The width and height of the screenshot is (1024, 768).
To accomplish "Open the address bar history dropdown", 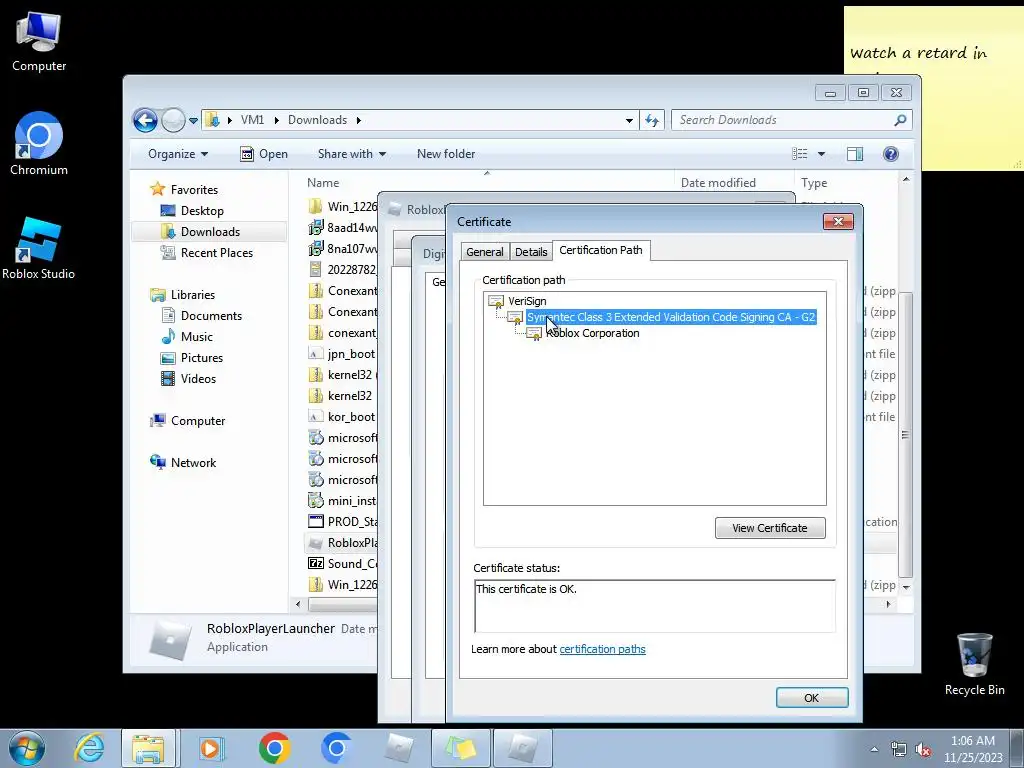I will pos(629,120).
